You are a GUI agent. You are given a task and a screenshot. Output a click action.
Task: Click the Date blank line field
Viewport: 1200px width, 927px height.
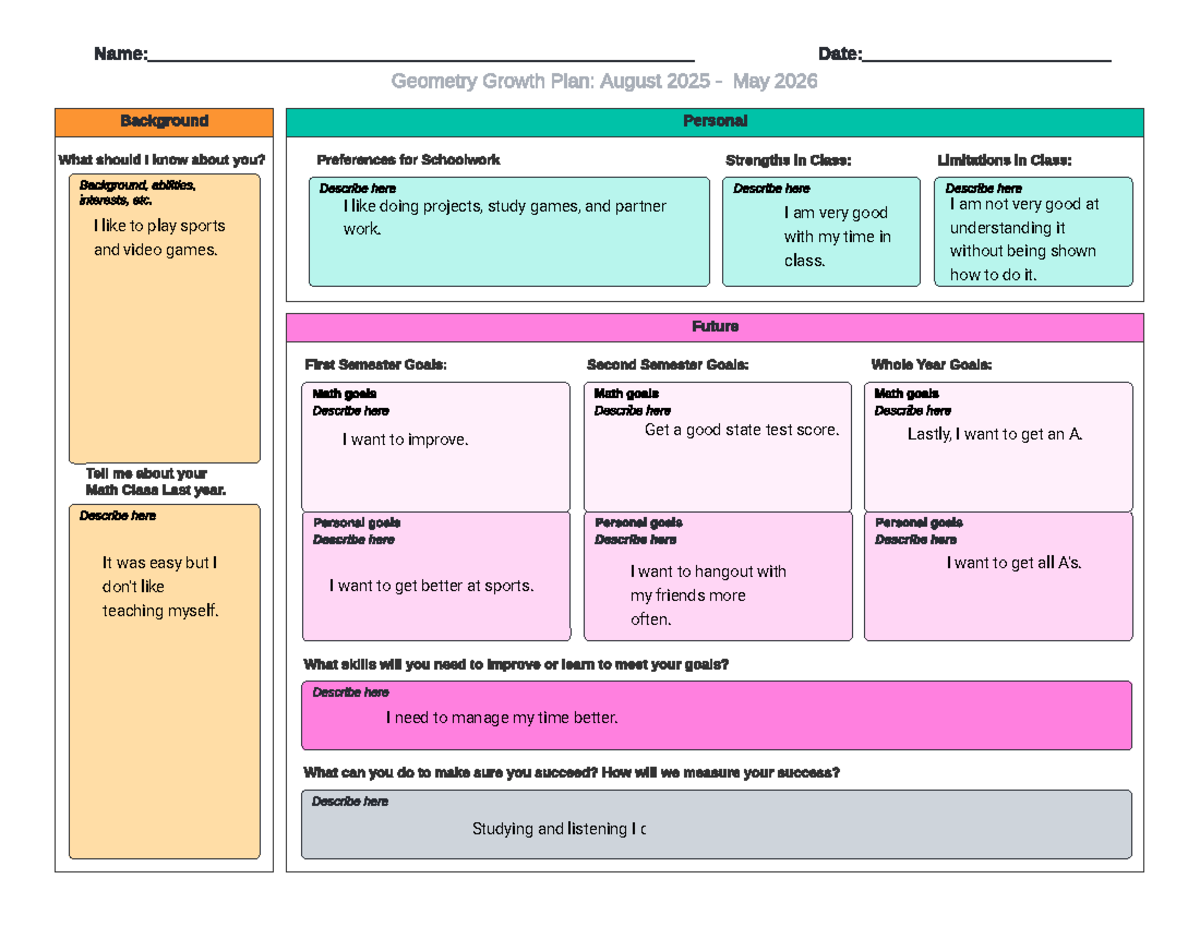tap(986, 54)
